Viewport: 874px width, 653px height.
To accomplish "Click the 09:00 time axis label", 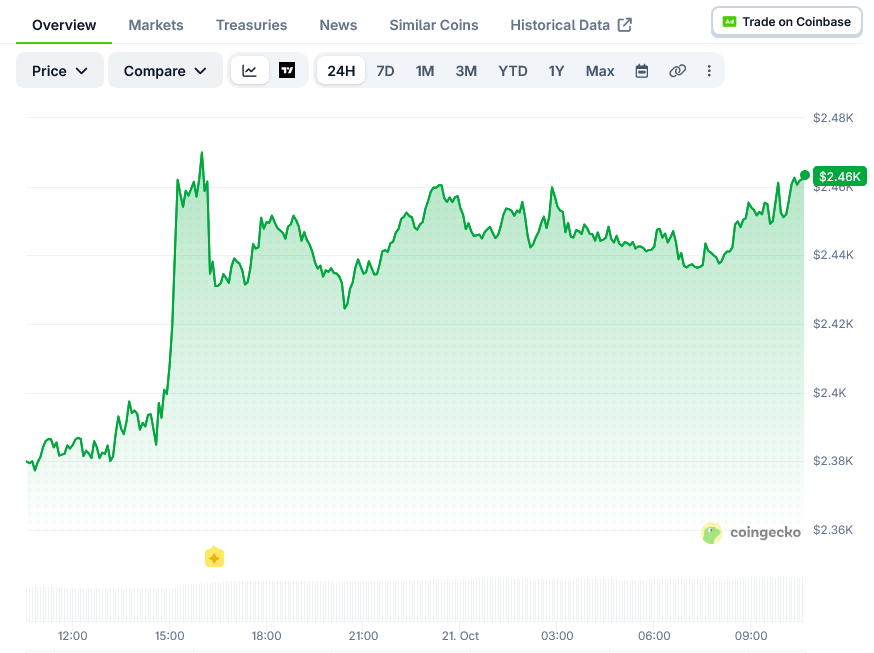I will tap(751, 636).
